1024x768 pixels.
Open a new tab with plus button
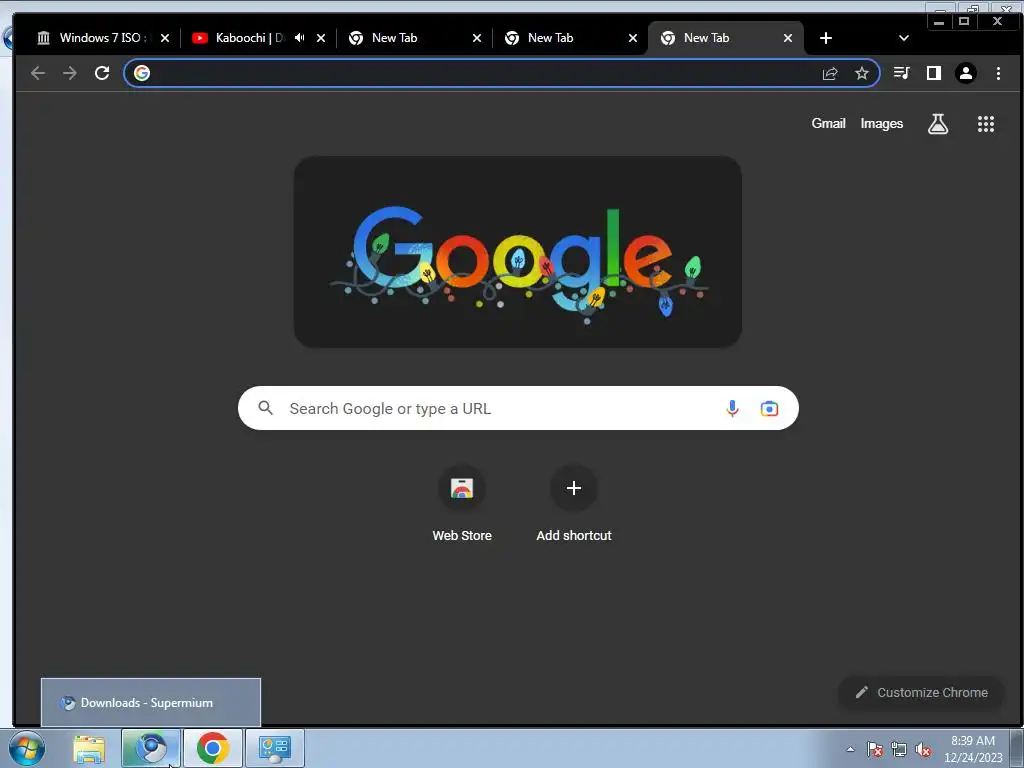pos(825,38)
